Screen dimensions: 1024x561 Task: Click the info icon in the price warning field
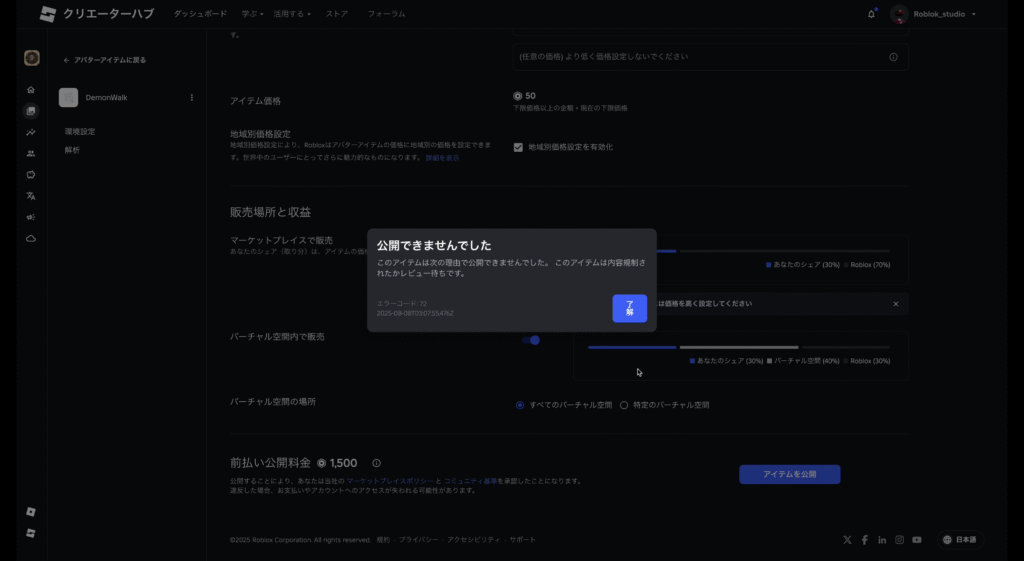[893, 57]
